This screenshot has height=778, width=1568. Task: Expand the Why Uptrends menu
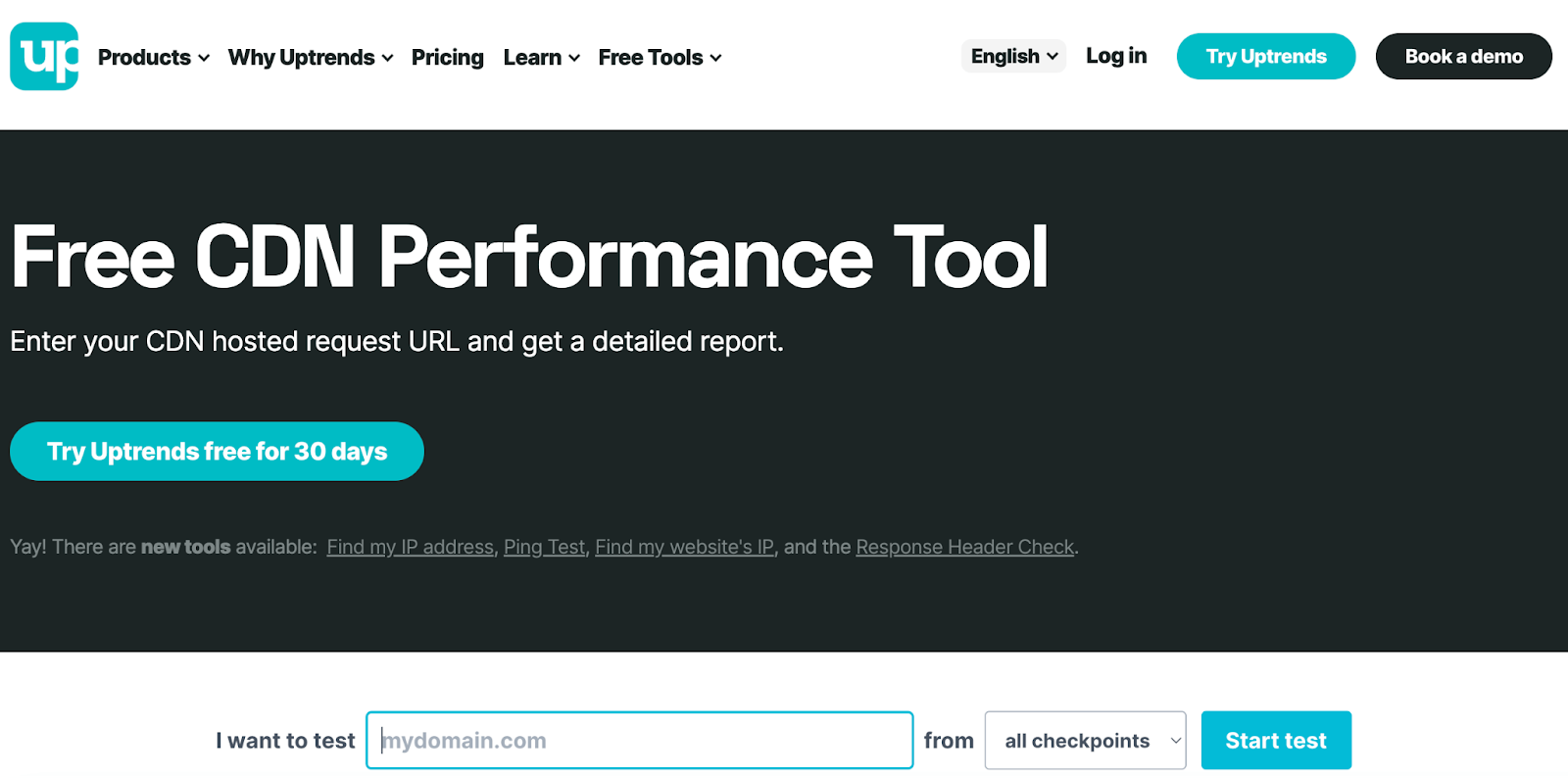click(x=311, y=58)
